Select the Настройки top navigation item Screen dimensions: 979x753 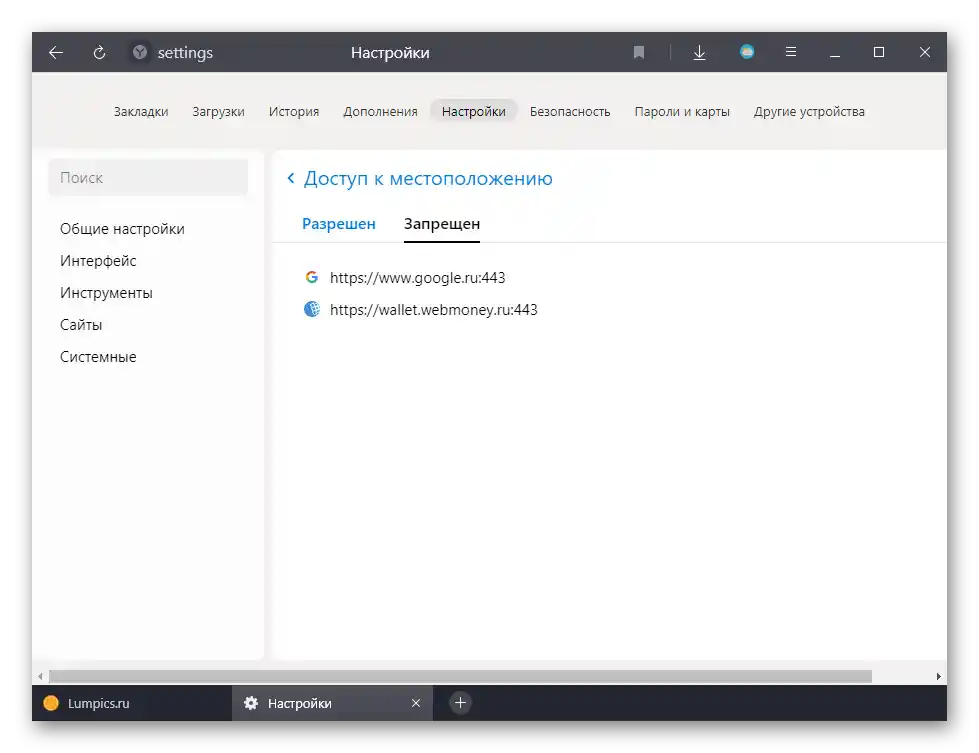point(473,112)
